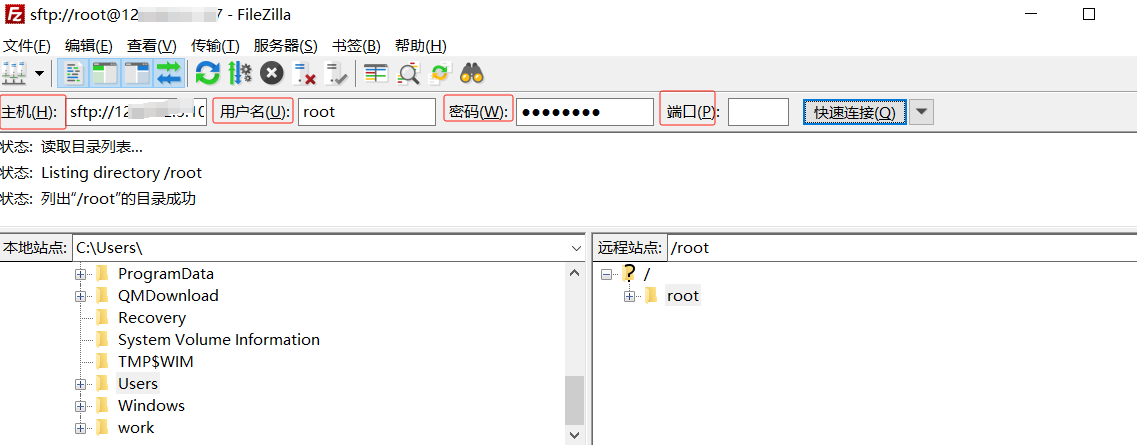Select the work folder
The image size is (1137, 445).
pos(136,428)
